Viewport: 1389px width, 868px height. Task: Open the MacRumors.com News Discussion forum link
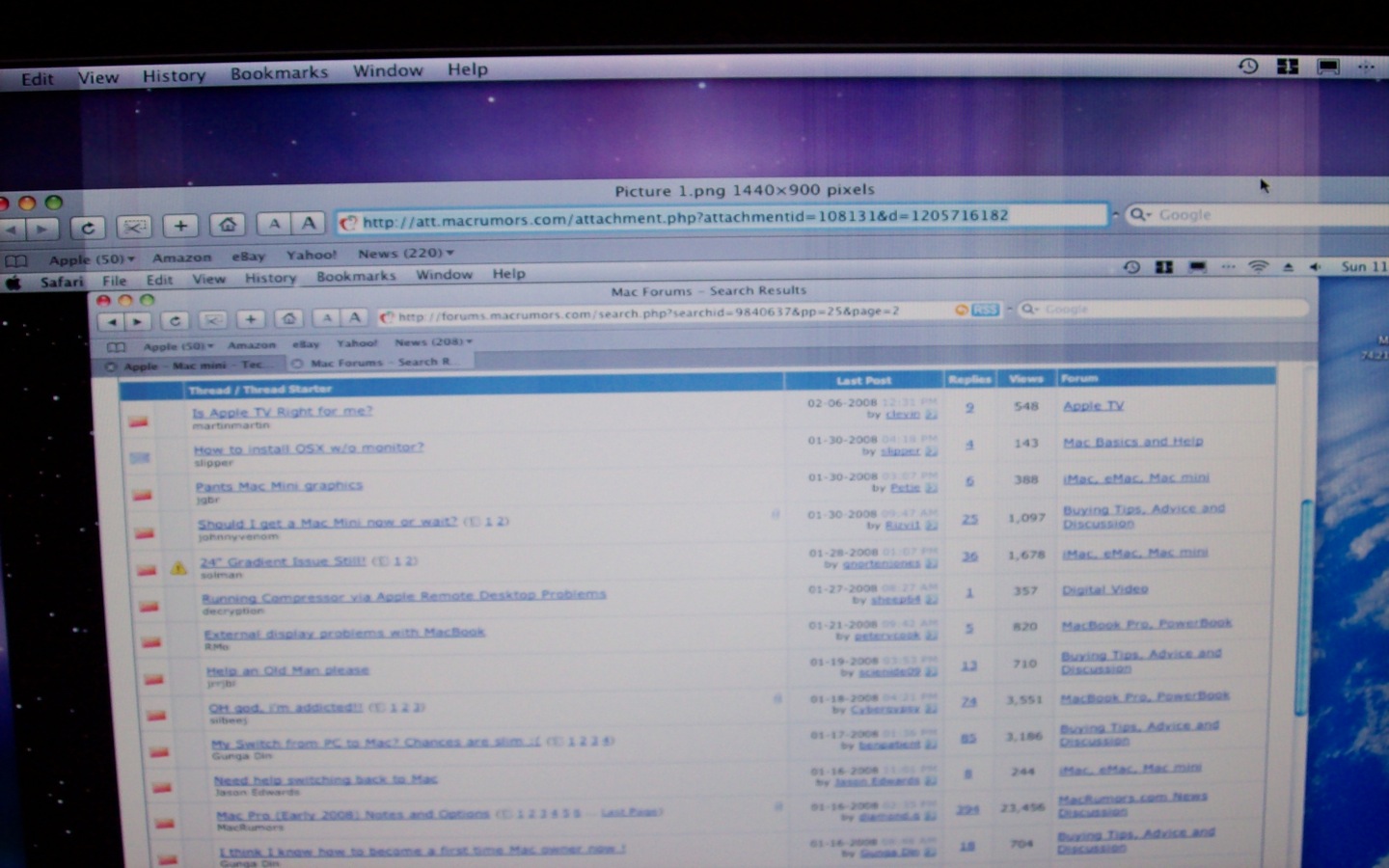pos(1132,804)
